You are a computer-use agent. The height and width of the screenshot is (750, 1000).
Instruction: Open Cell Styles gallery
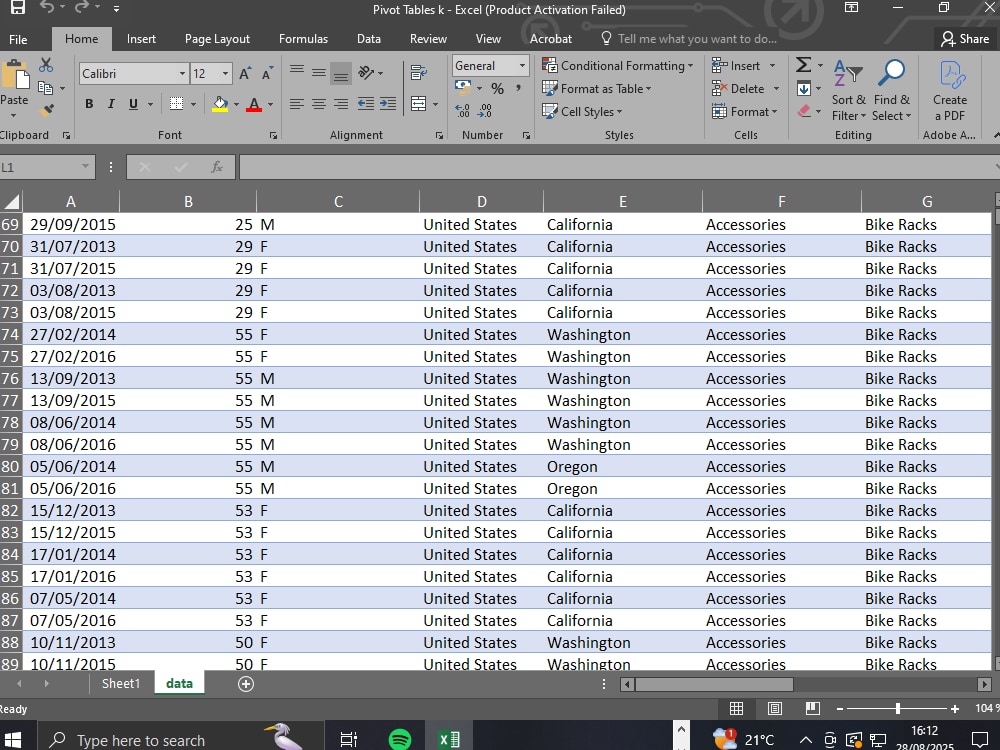pyautogui.click(x=582, y=112)
